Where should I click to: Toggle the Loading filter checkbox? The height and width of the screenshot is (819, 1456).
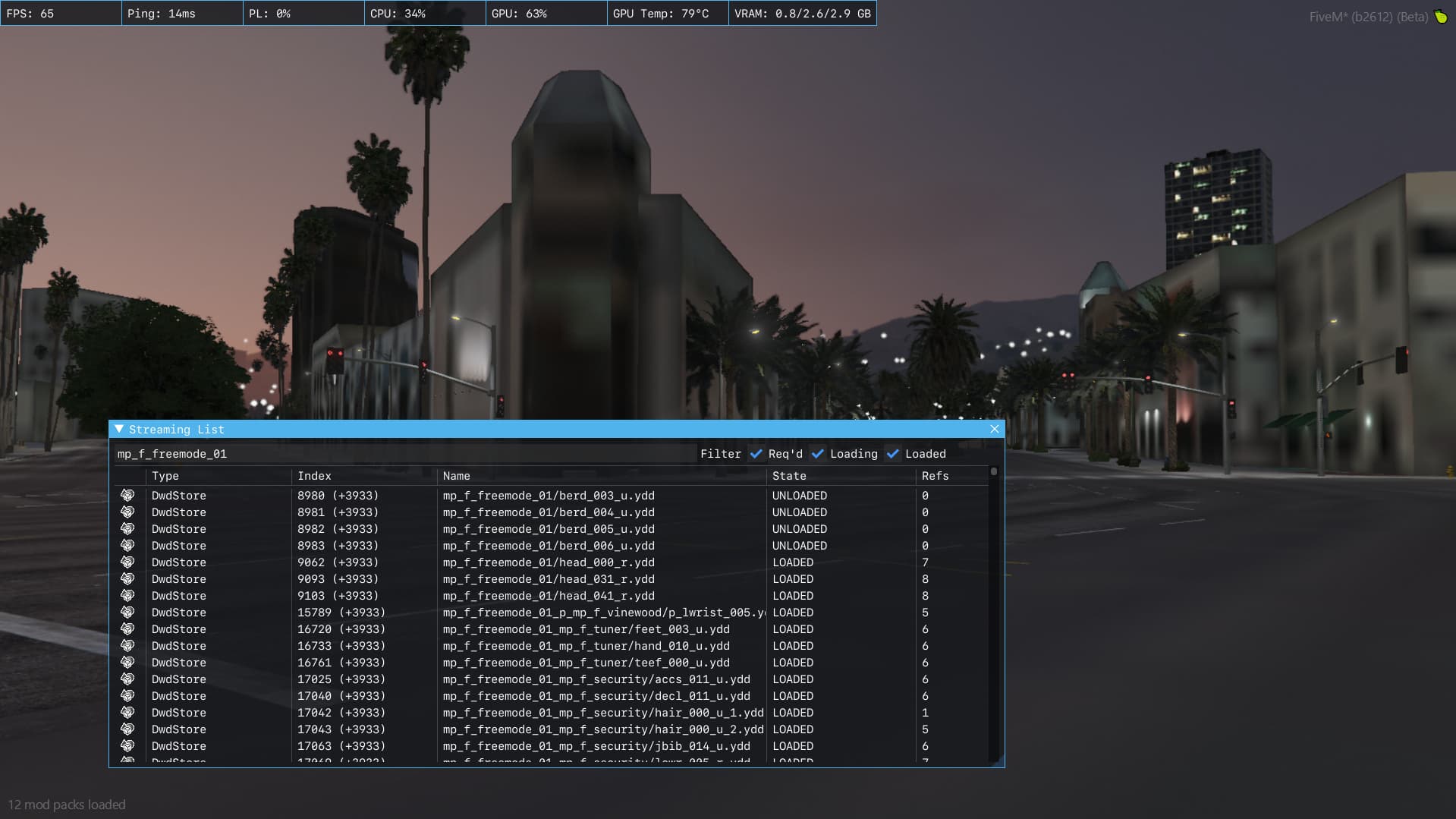(x=817, y=454)
